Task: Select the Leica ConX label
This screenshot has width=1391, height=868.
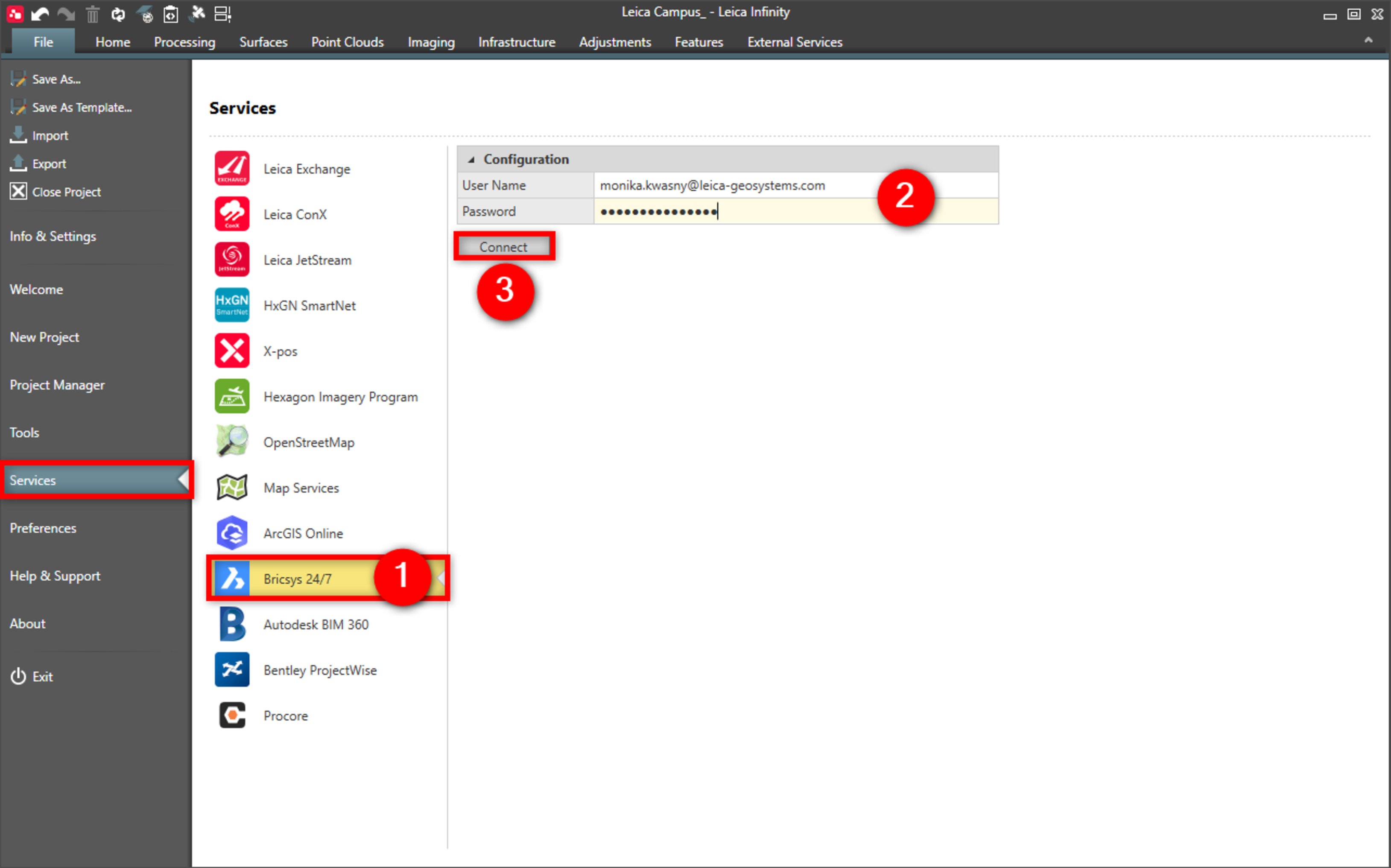Action: 295,214
